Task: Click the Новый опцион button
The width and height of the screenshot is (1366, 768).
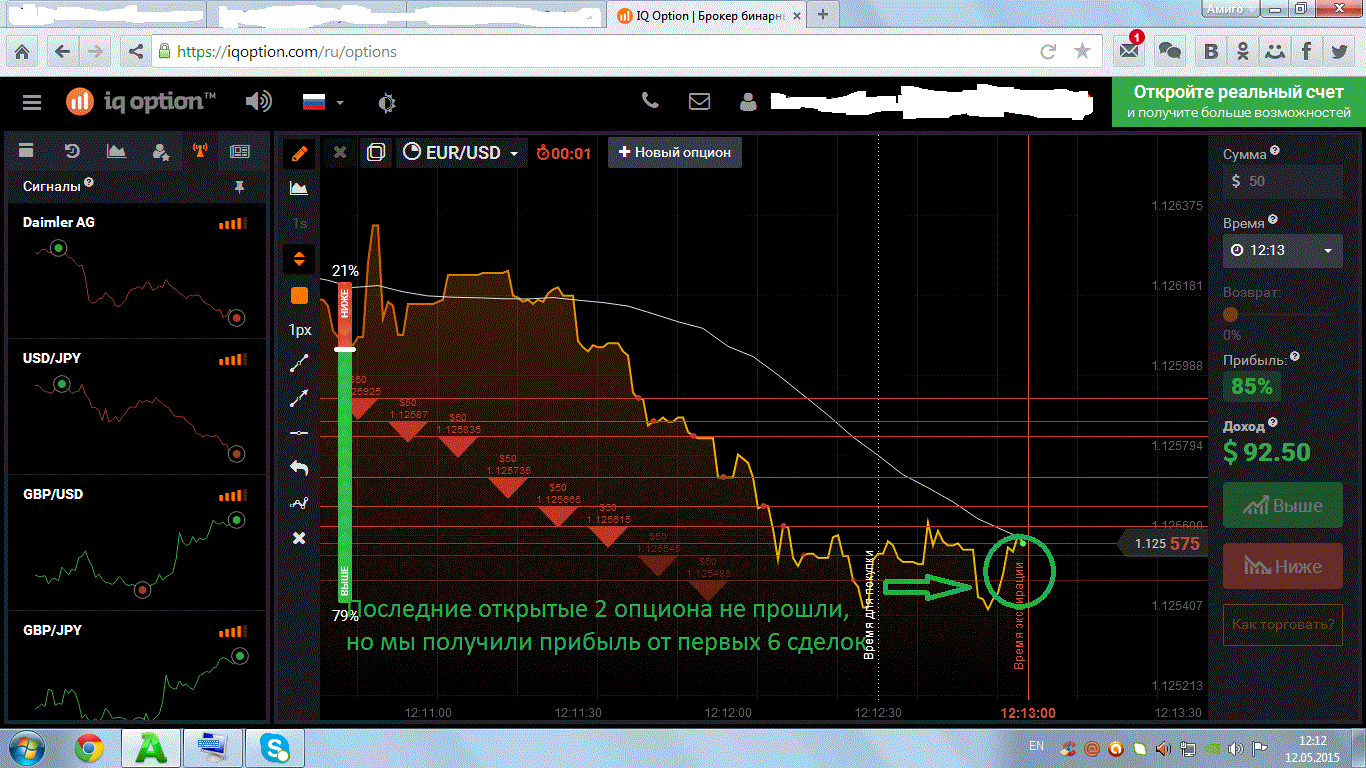Action: point(675,153)
